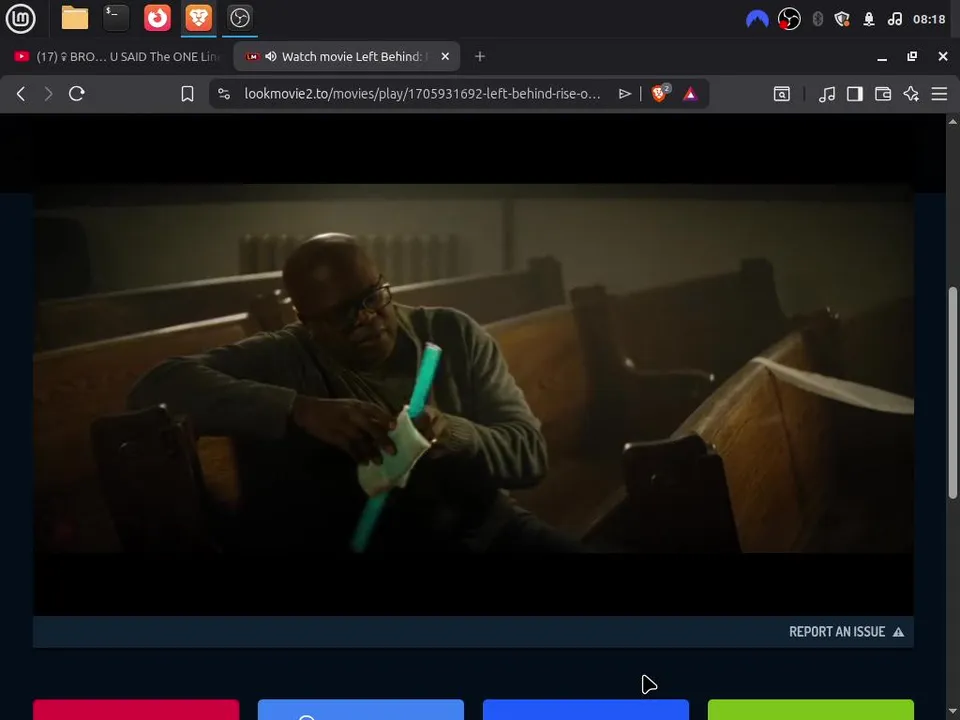Open the tab search toolbar button
The image size is (960, 720).
(782, 94)
